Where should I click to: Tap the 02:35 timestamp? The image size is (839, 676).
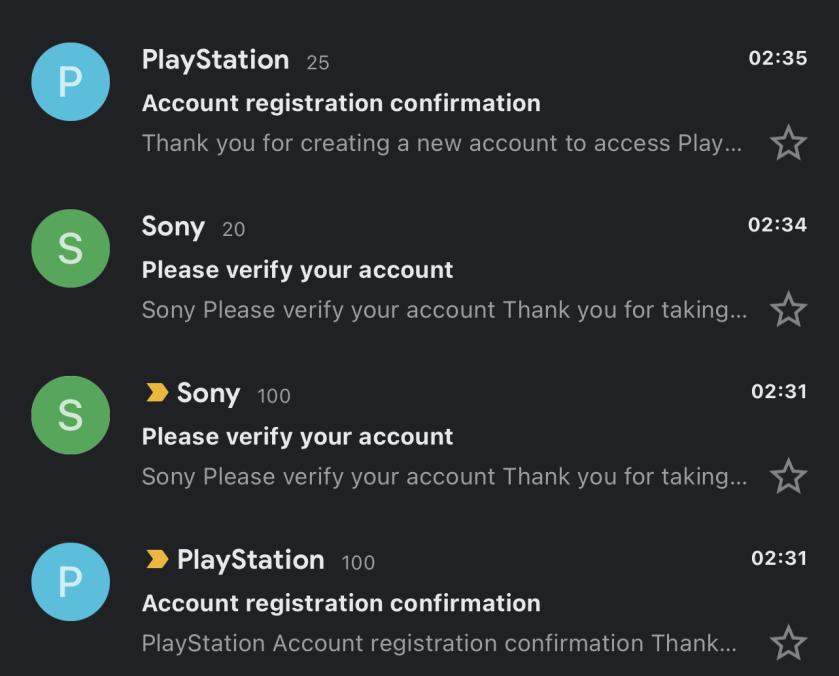(777, 58)
